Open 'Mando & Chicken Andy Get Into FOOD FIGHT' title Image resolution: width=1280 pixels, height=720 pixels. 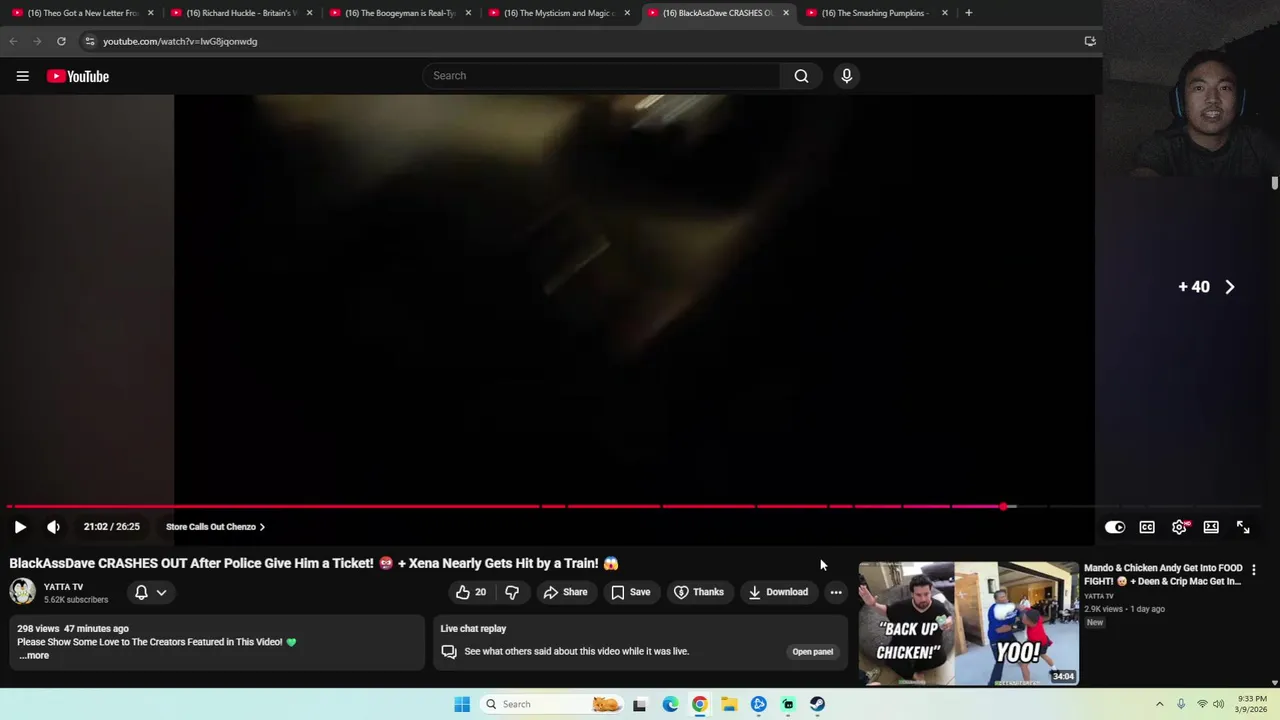(x=1163, y=574)
